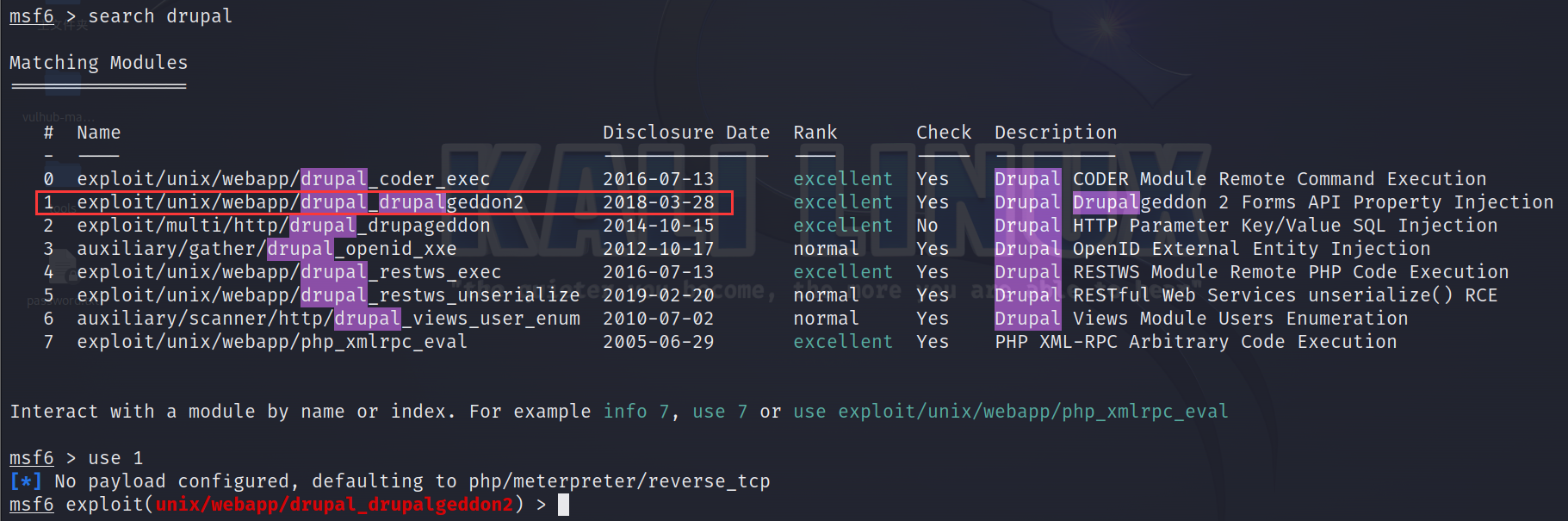The width and height of the screenshot is (1568, 521).
Task: Select the 'Matching Modules' heading text
Action: tap(98, 63)
